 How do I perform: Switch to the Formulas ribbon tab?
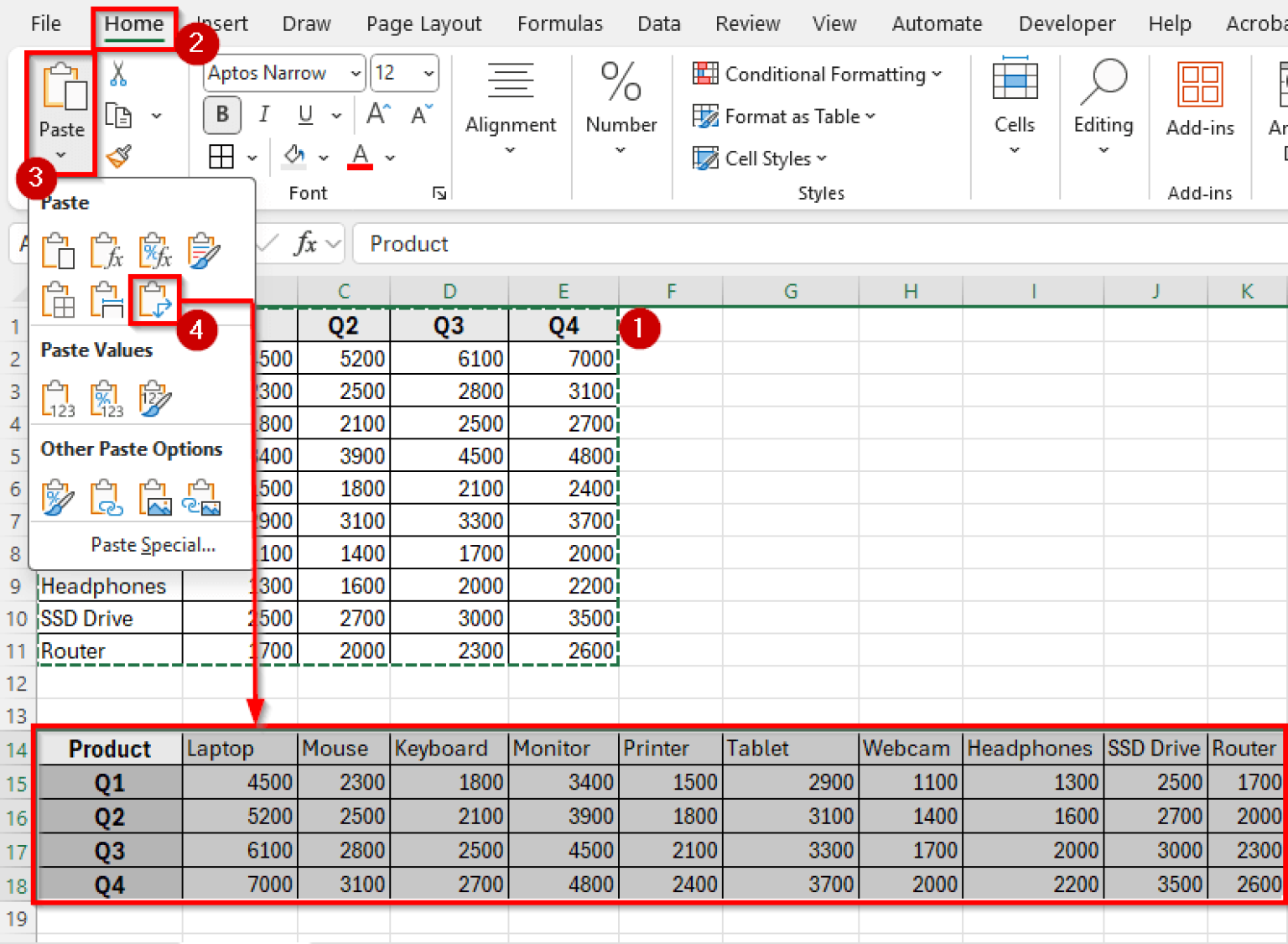(559, 23)
